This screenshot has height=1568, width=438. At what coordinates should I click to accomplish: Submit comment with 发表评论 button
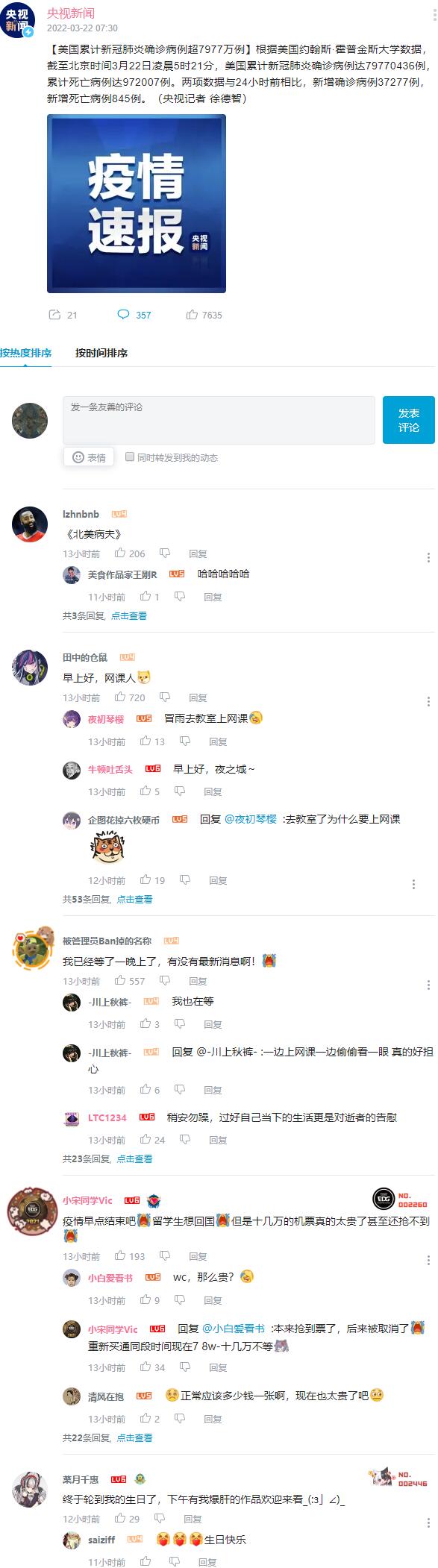click(409, 420)
